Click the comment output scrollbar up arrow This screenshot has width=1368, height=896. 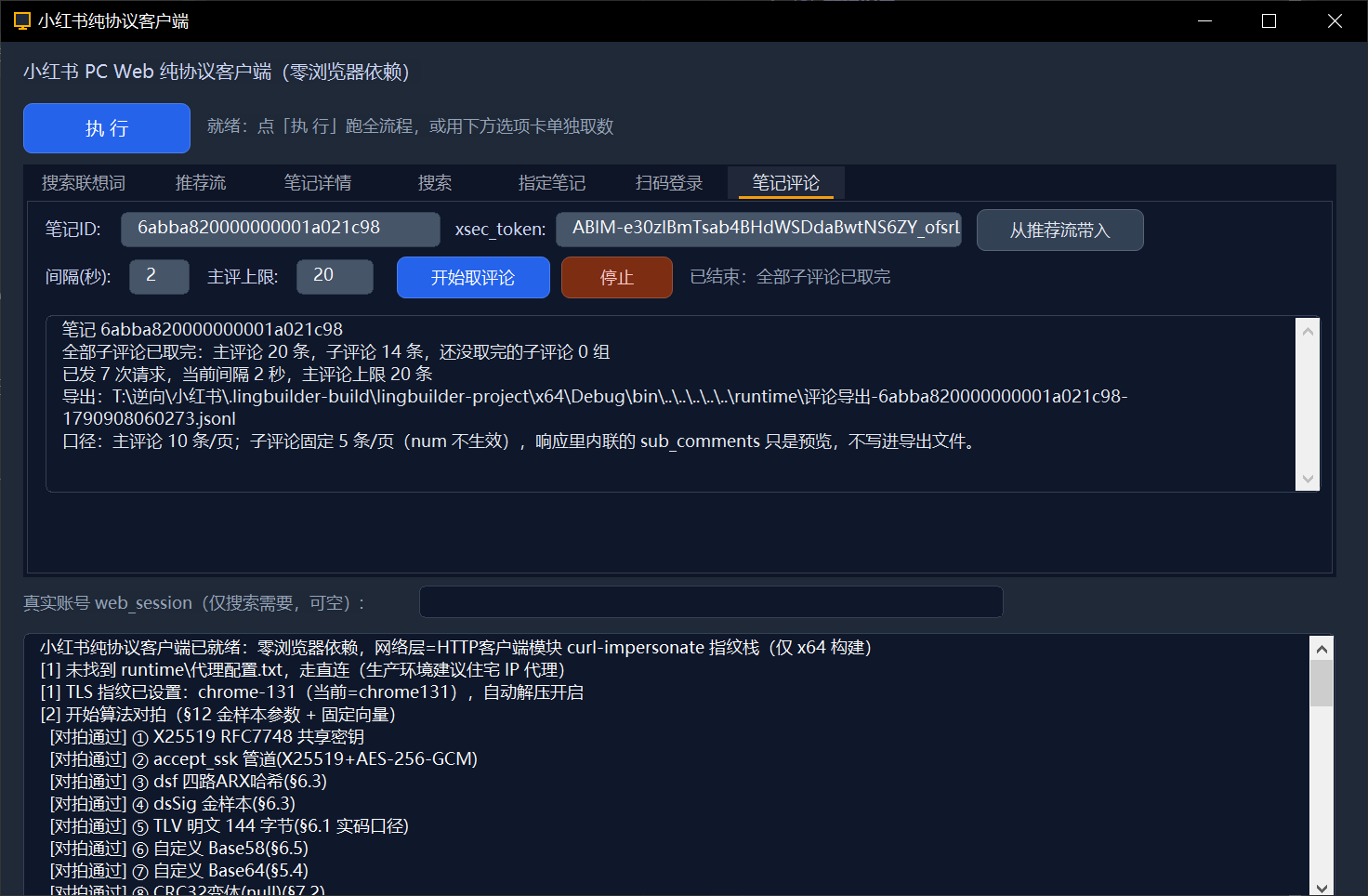pyautogui.click(x=1308, y=331)
